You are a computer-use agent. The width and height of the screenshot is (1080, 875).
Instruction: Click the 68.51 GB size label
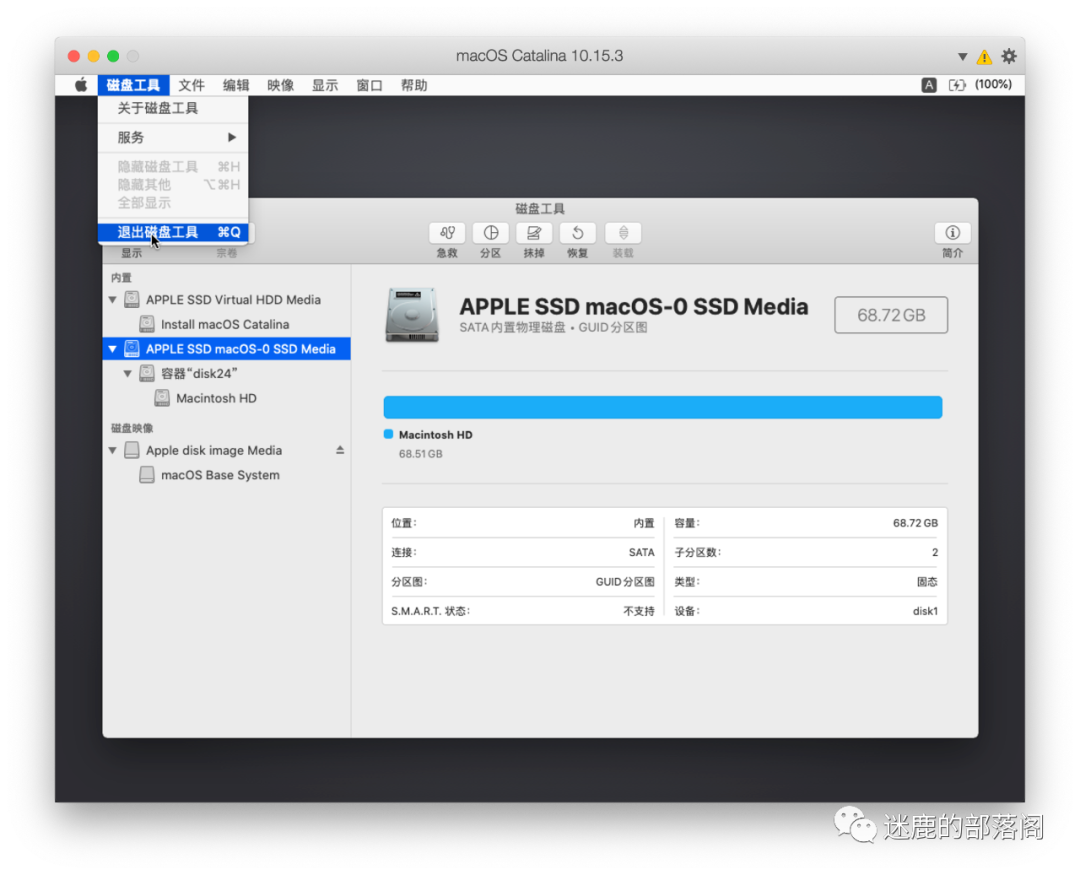click(421, 453)
